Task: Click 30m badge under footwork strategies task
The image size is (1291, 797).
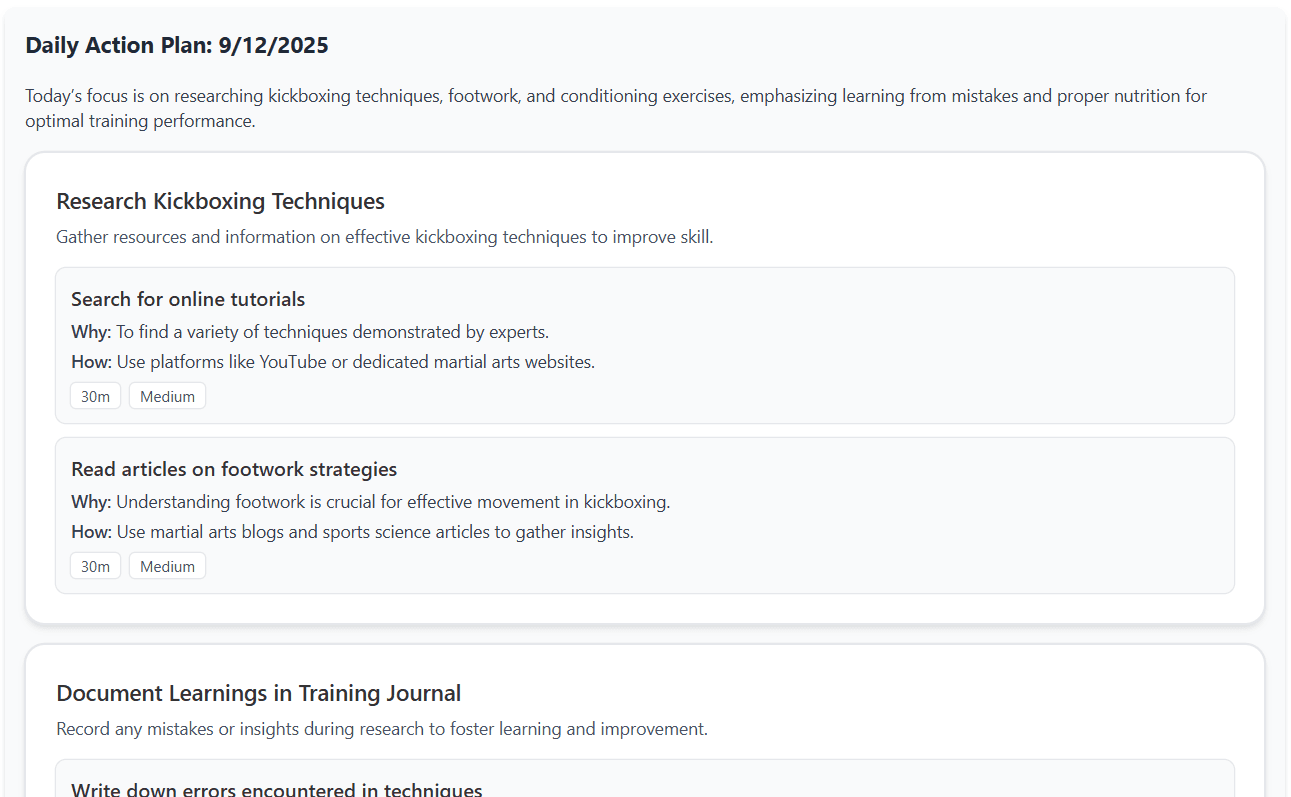Action: [x=95, y=566]
